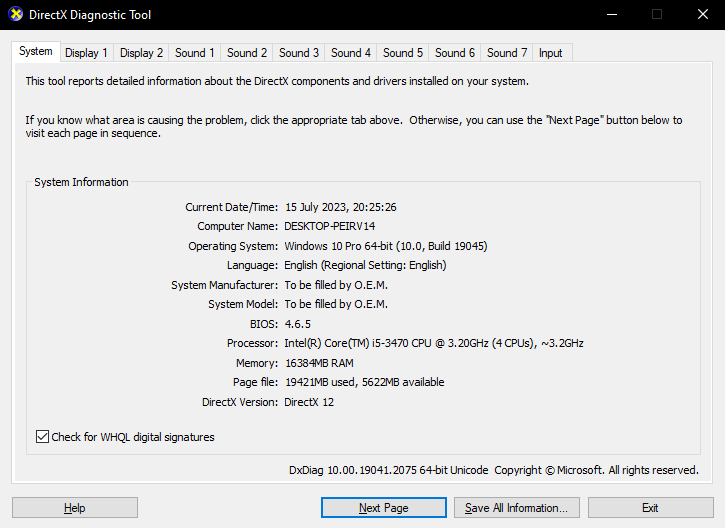Click the Operating System label
This screenshot has width=725, height=528.
pos(233,246)
